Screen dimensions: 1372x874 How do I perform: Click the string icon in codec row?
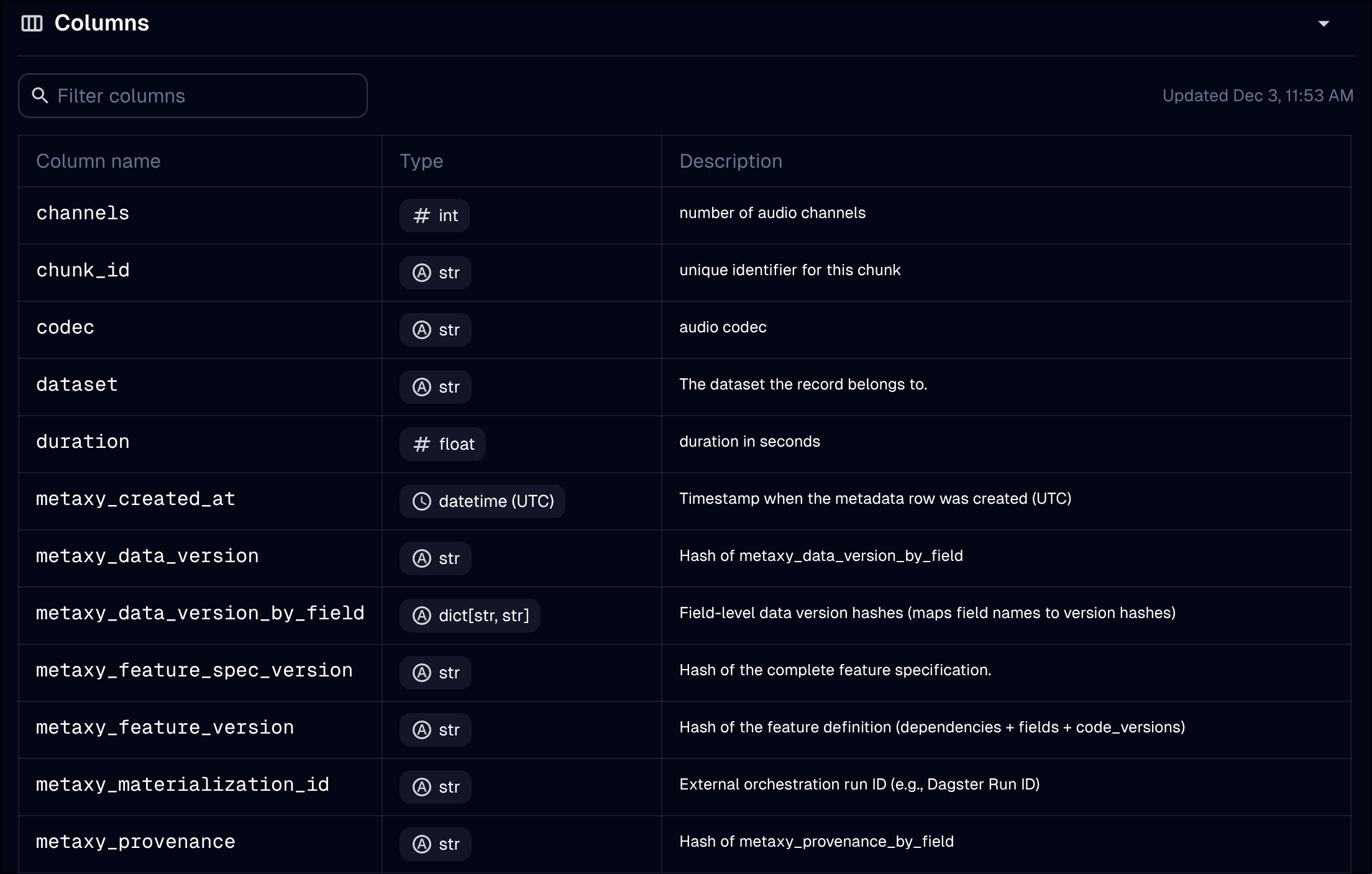(422, 330)
